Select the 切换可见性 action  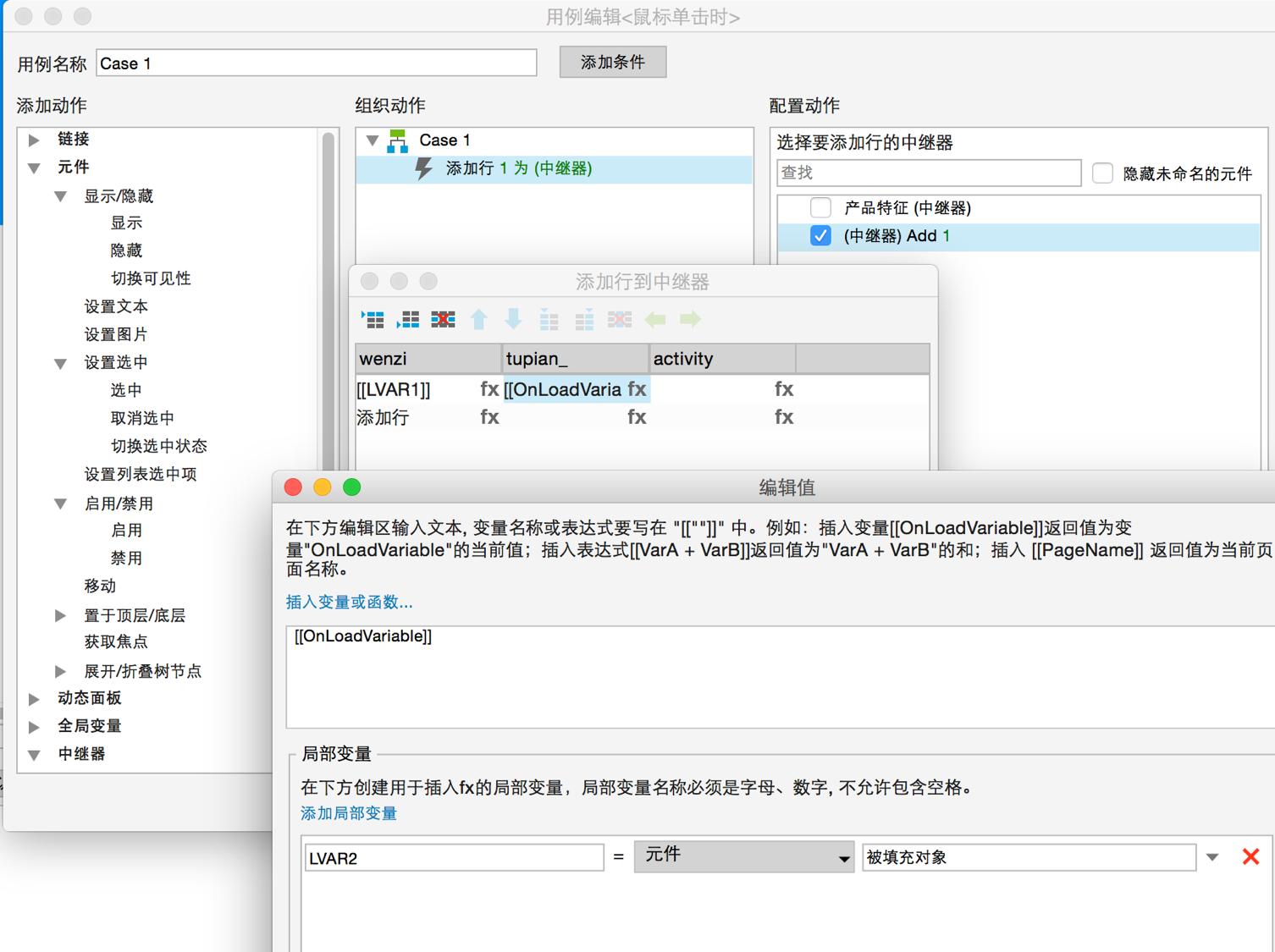[x=151, y=279]
